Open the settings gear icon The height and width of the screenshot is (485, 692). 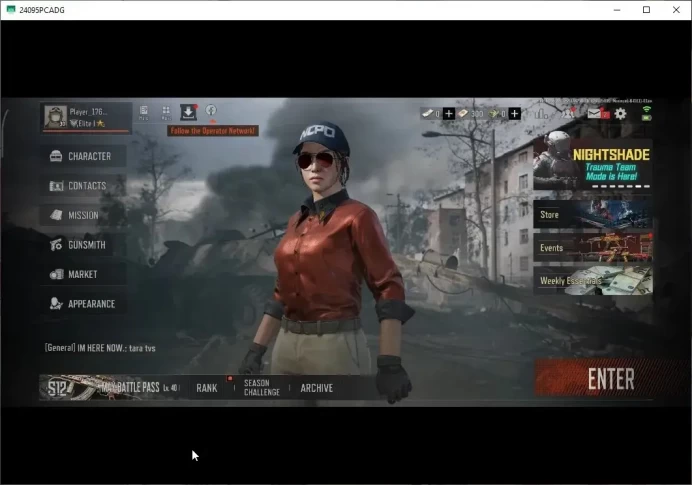[x=620, y=114]
